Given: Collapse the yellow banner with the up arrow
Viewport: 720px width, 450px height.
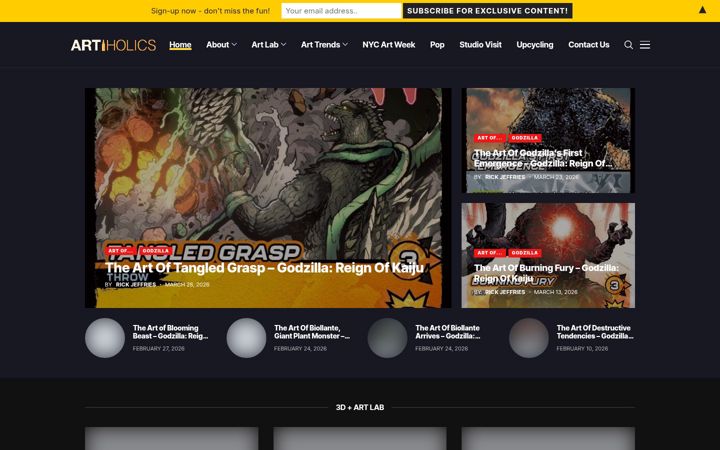Looking at the screenshot, I should [x=702, y=10].
